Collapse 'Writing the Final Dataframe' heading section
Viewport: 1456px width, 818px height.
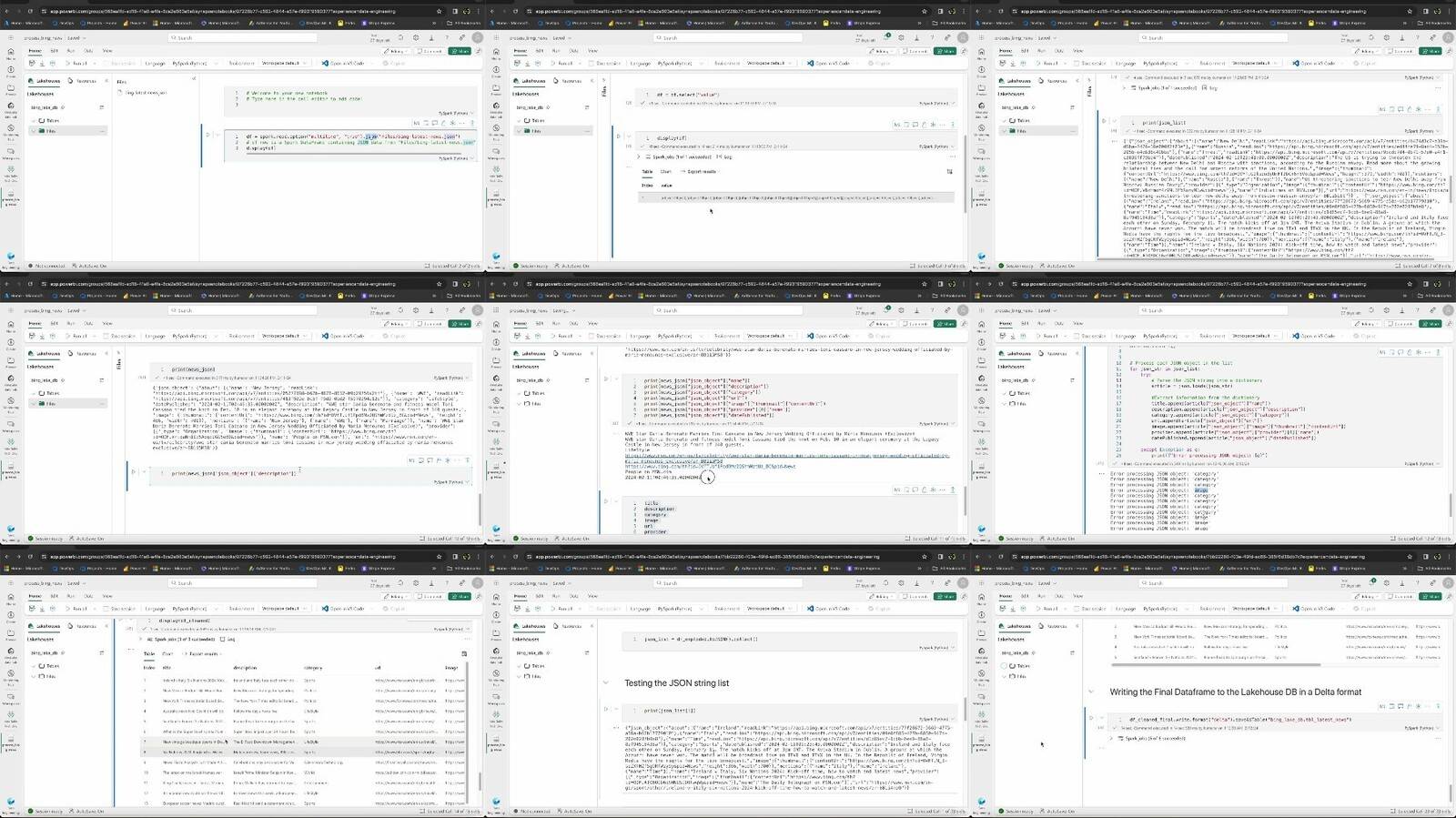[x=1091, y=692]
